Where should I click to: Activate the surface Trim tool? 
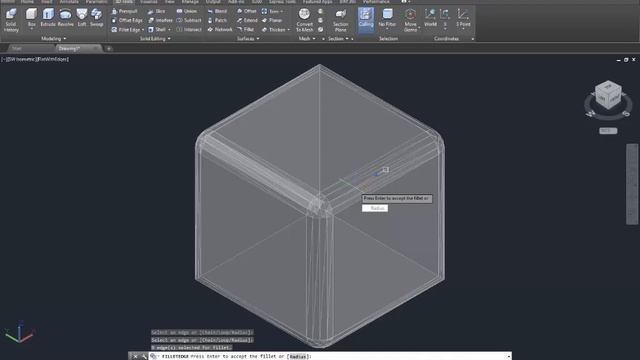point(270,11)
